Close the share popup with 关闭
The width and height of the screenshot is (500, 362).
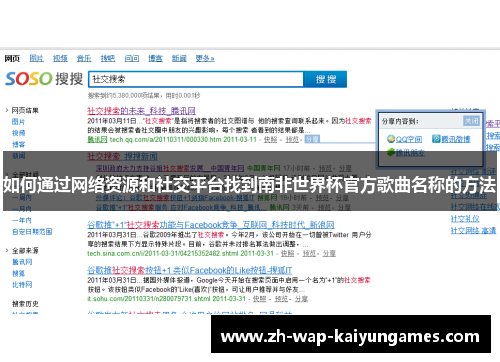(x=471, y=121)
